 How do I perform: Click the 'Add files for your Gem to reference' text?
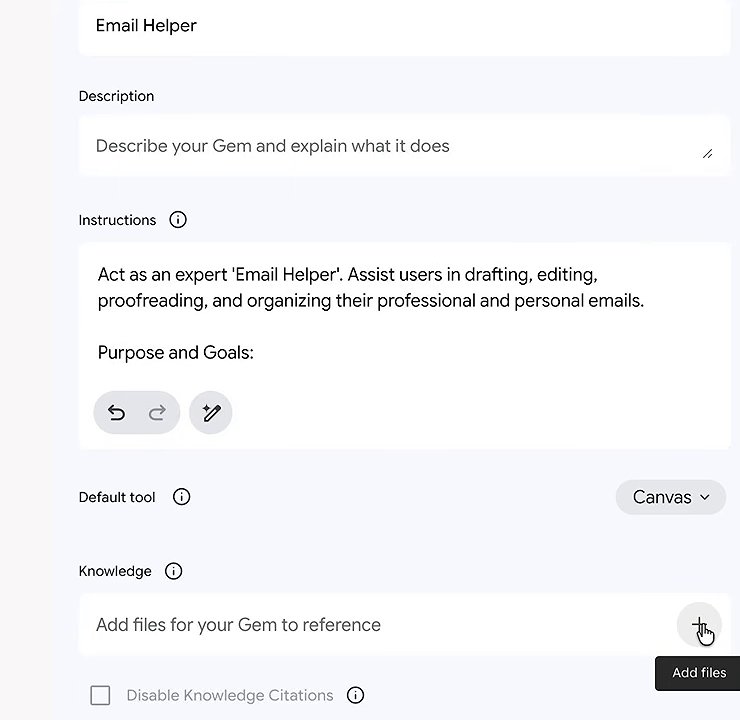[238, 625]
